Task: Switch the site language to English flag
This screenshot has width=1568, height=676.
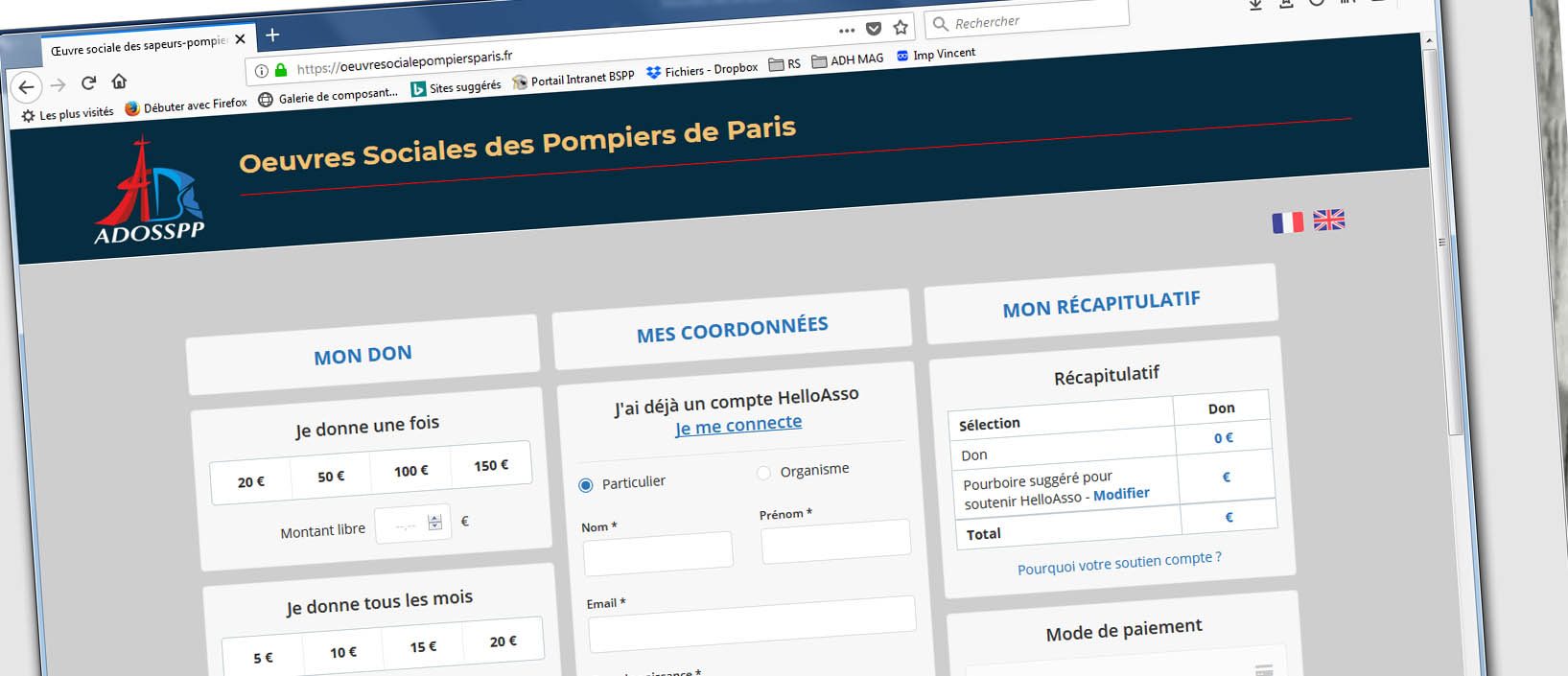Action: [1328, 220]
